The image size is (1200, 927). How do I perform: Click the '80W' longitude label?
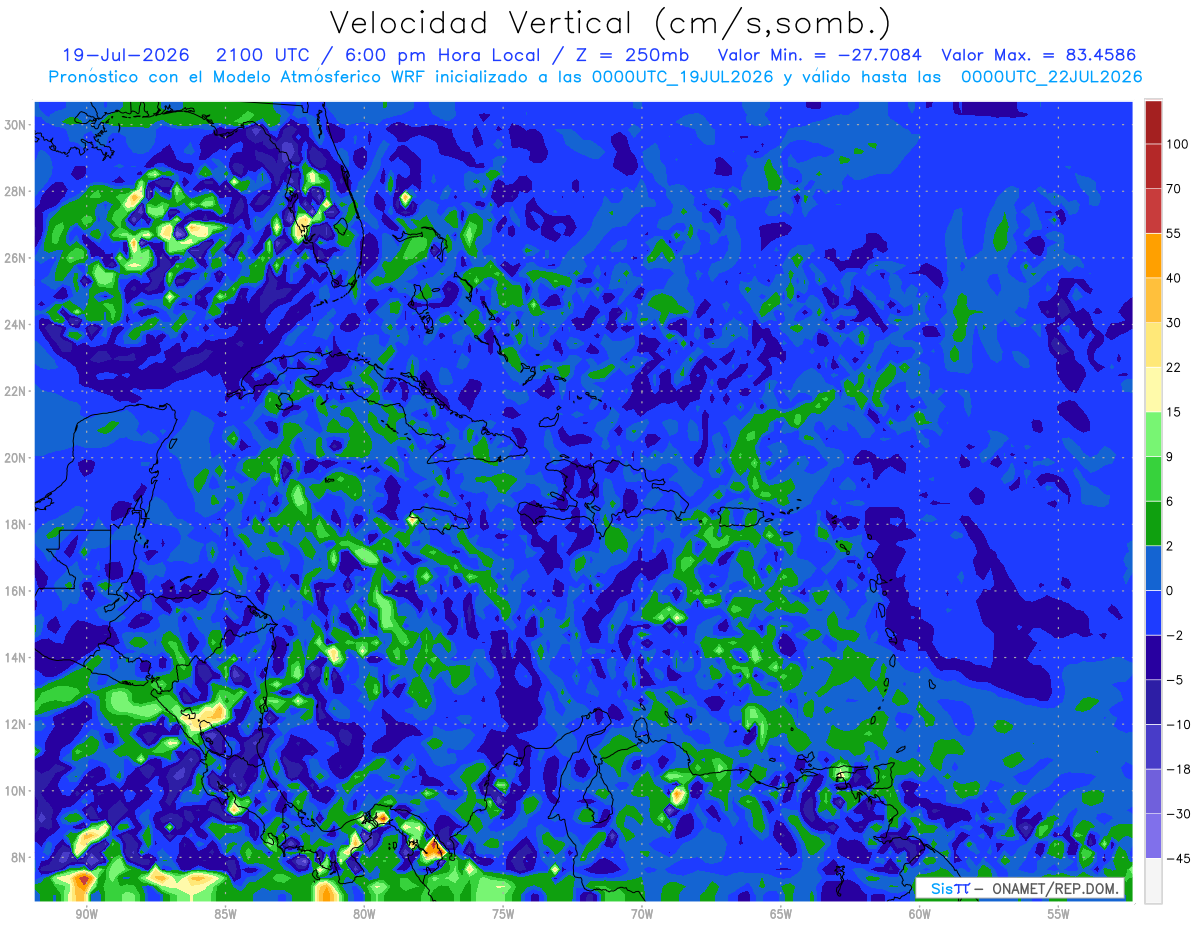[364, 914]
